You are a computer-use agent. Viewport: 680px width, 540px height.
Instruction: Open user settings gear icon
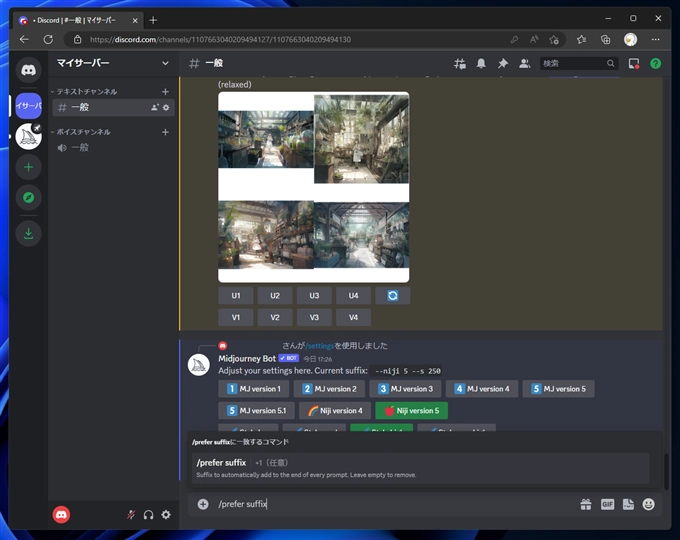pos(166,515)
